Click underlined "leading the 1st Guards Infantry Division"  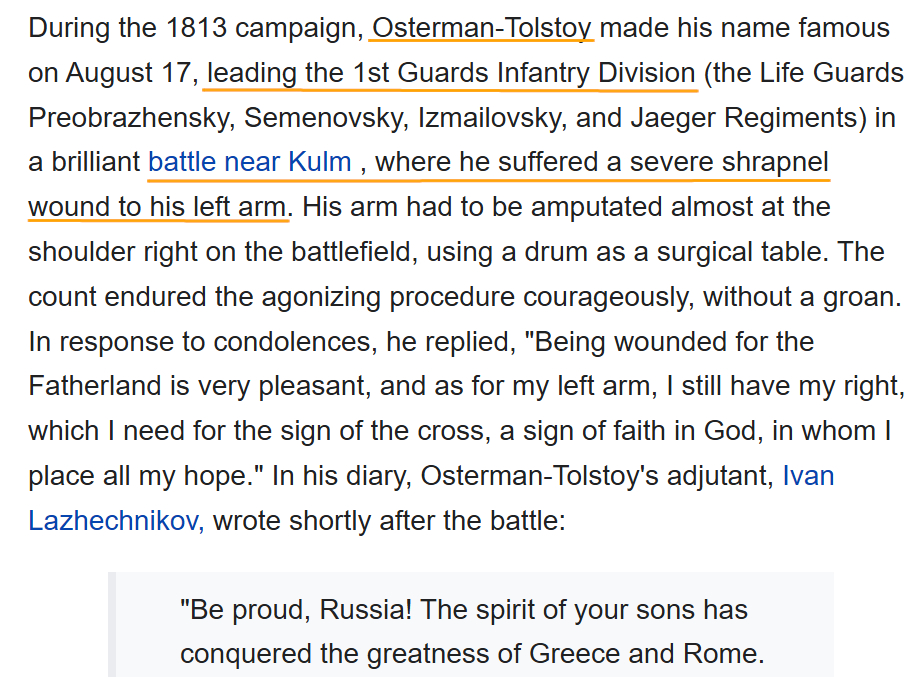click(451, 73)
